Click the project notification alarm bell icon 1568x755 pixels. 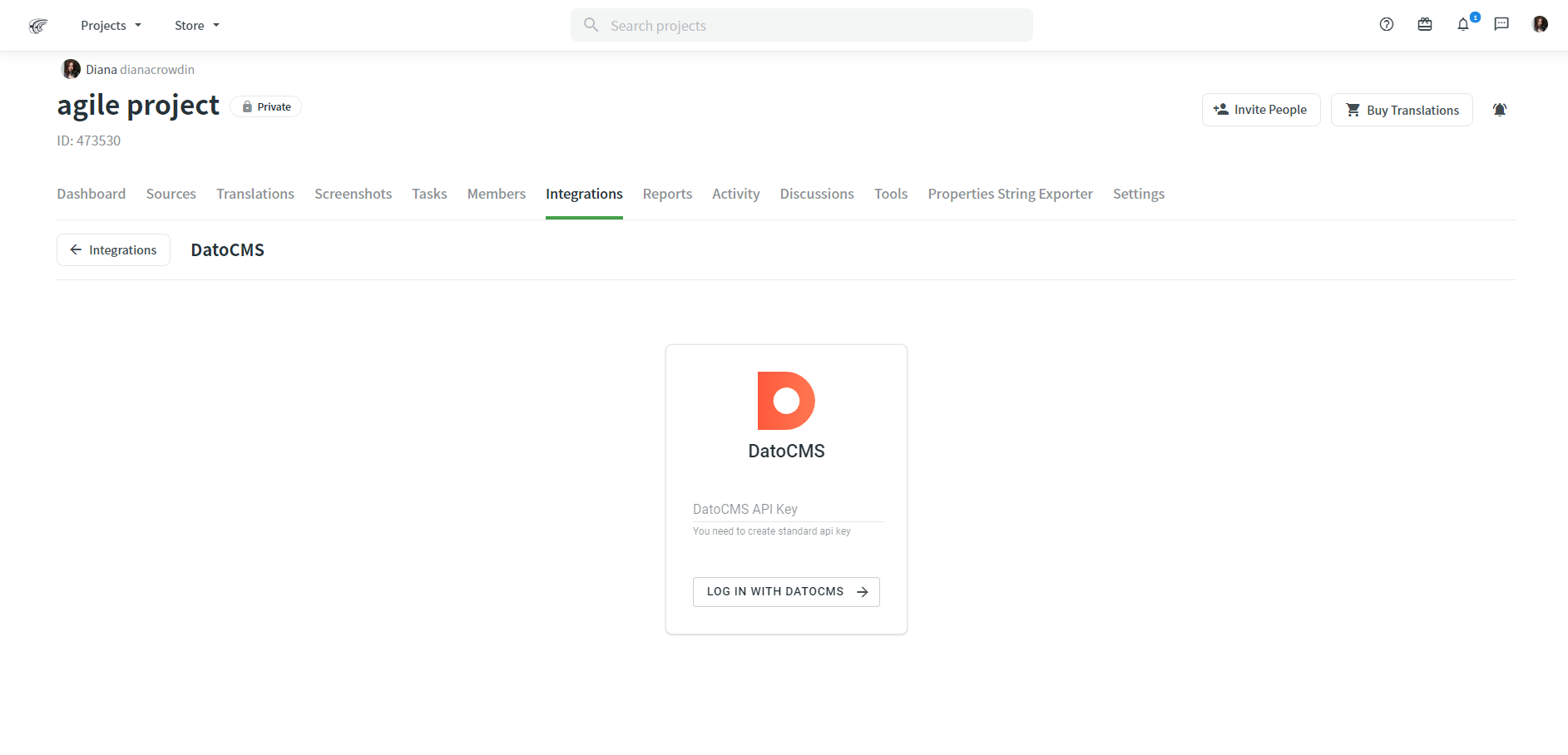[x=1500, y=110]
